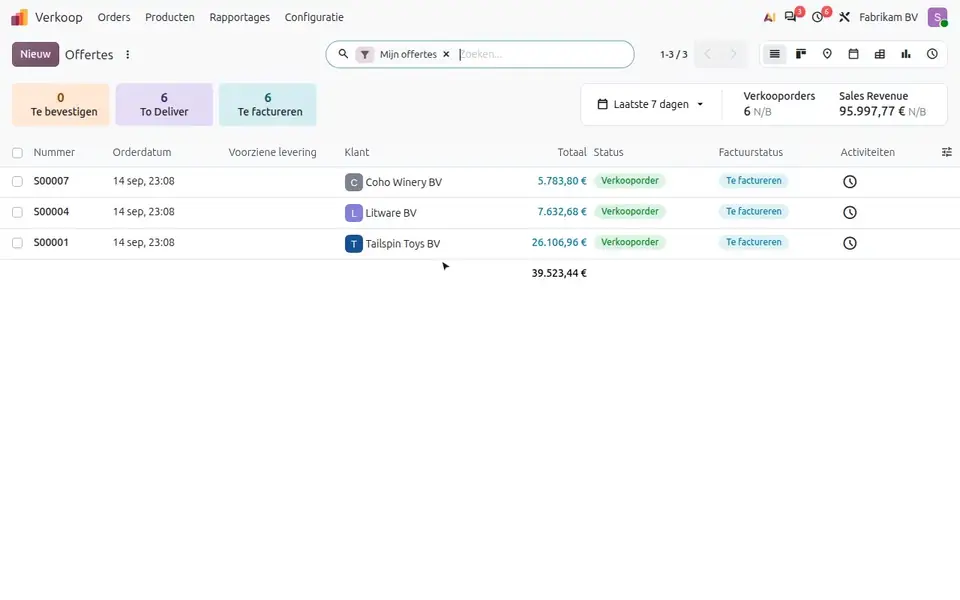Tick the checkbox for order S00007

(x=17, y=181)
